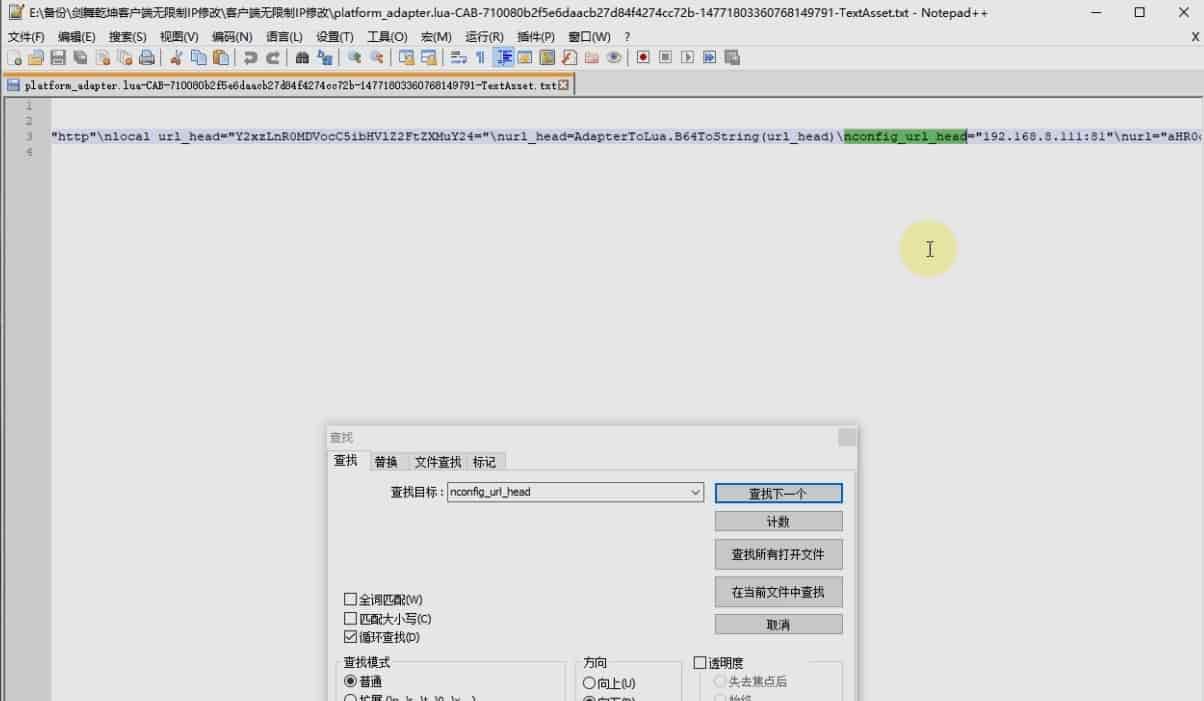The image size is (1204, 701).
Task: Click the Redo arrow icon
Action: (272, 58)
